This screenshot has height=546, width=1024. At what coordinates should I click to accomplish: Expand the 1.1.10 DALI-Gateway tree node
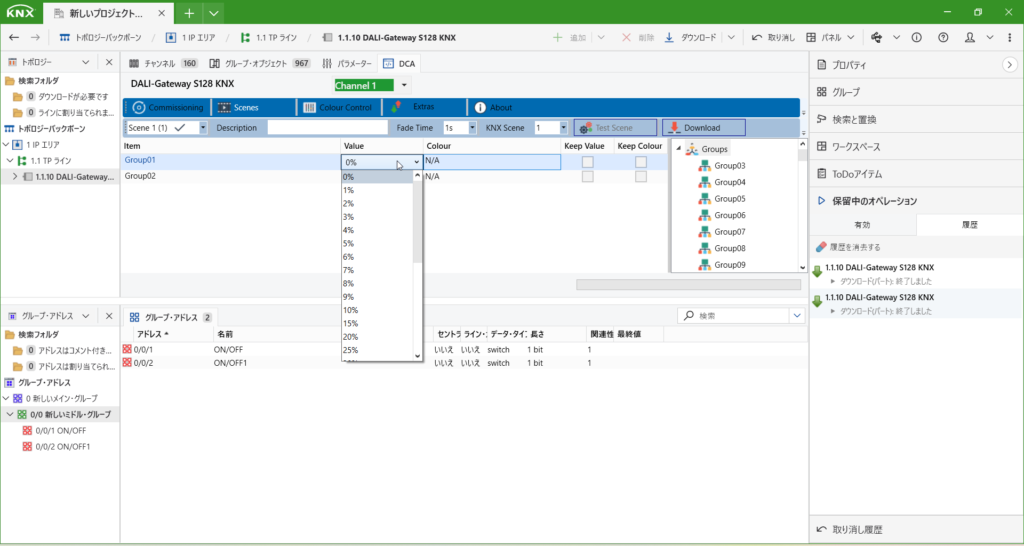click(15, 176)
